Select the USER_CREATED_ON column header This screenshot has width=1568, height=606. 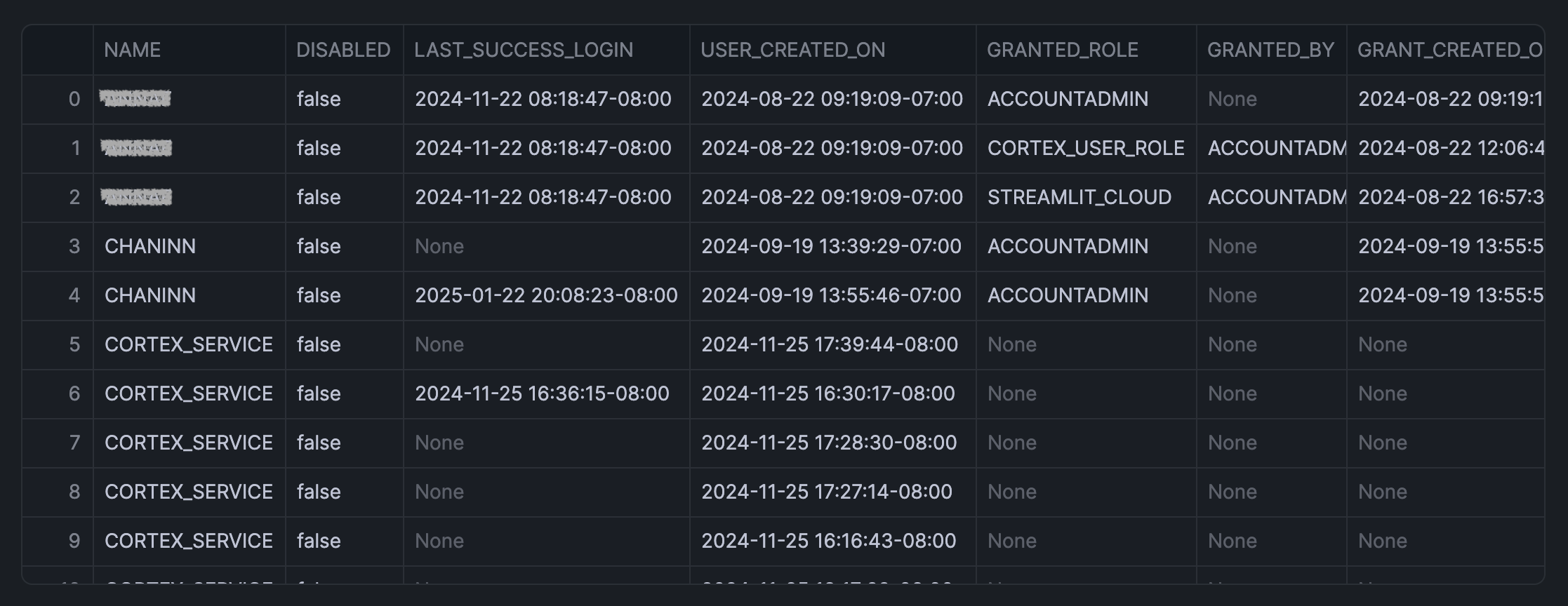click(793, 50)
